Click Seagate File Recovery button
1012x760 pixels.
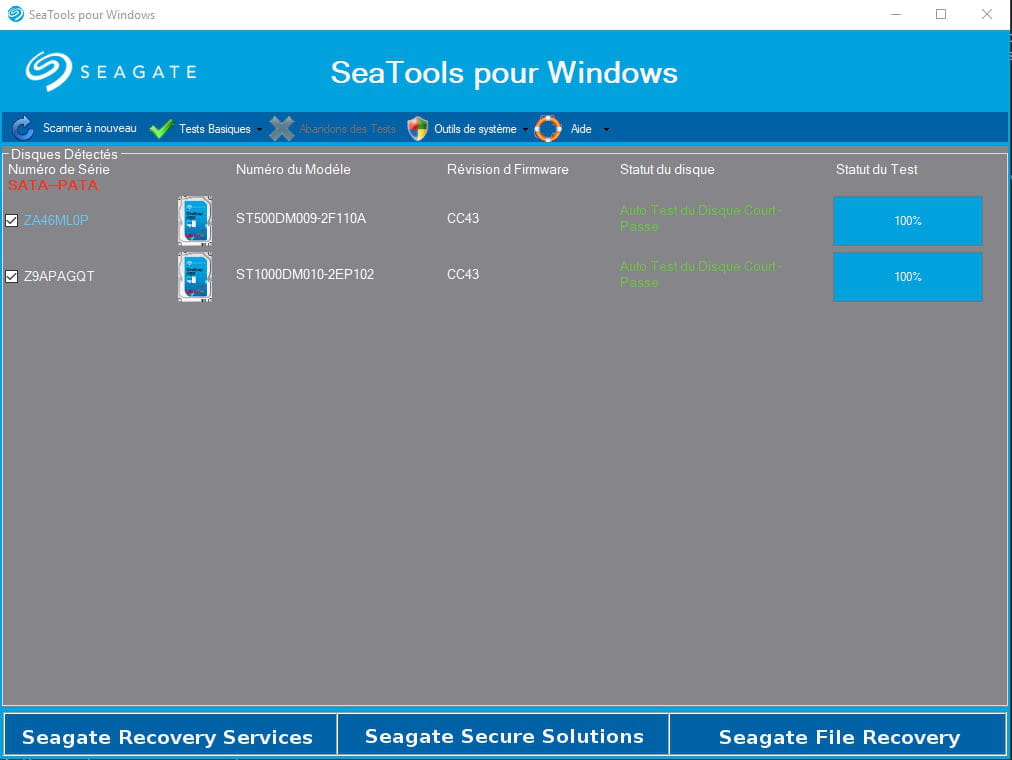click(x=838, y=737)
